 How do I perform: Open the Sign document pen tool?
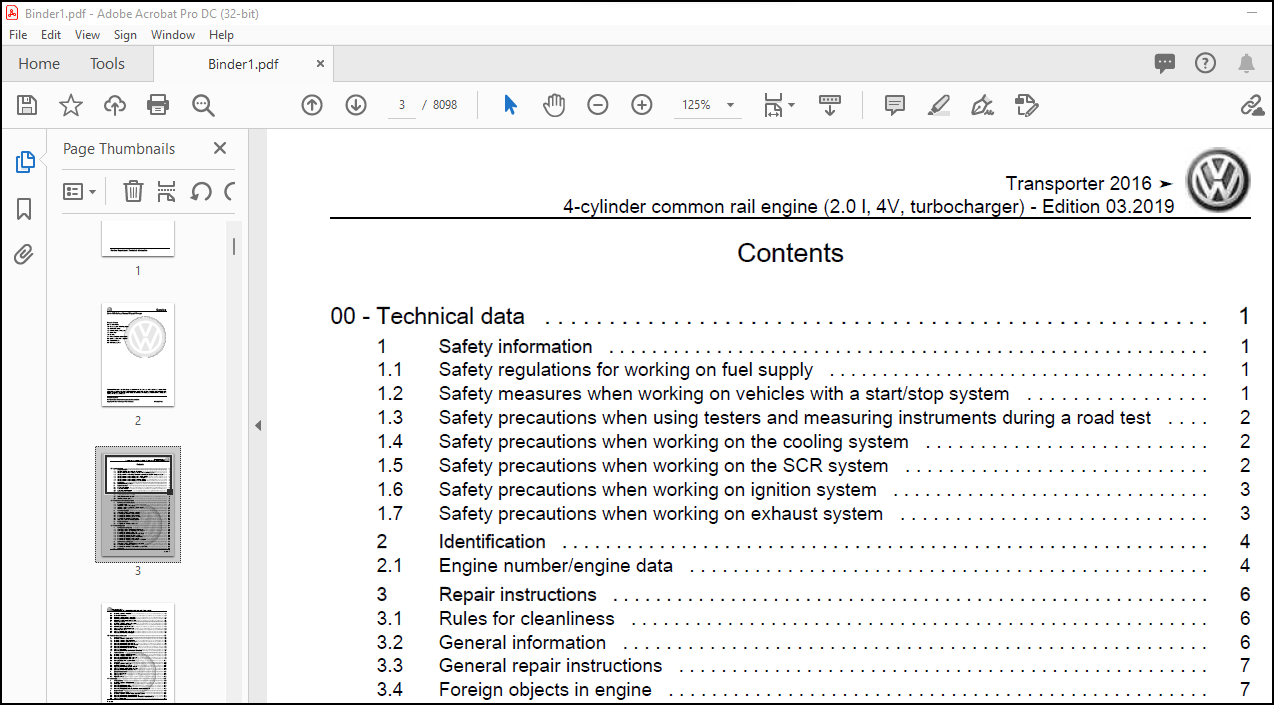(982, 105)
